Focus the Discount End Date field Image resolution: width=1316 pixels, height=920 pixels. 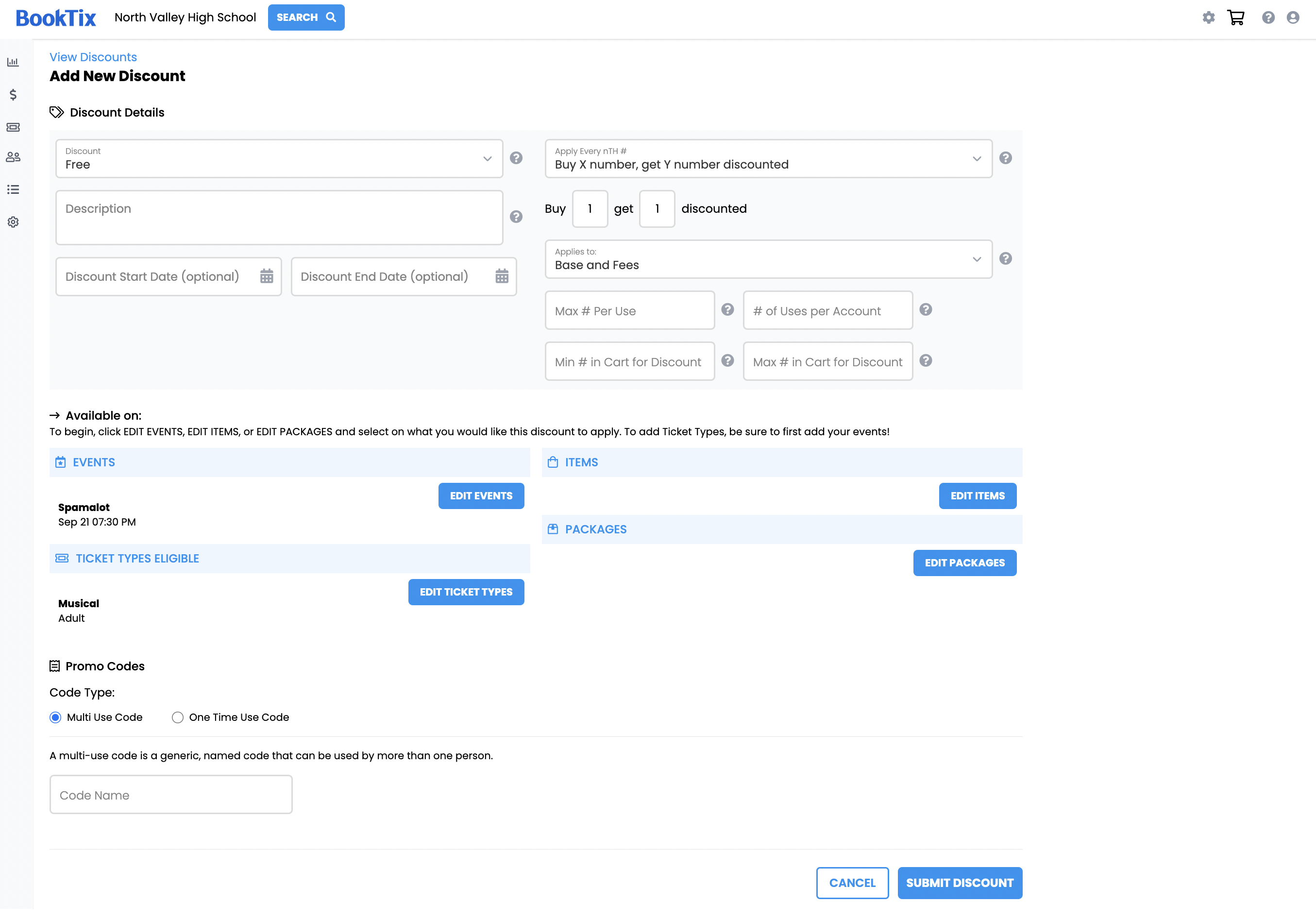coord(404,277)
